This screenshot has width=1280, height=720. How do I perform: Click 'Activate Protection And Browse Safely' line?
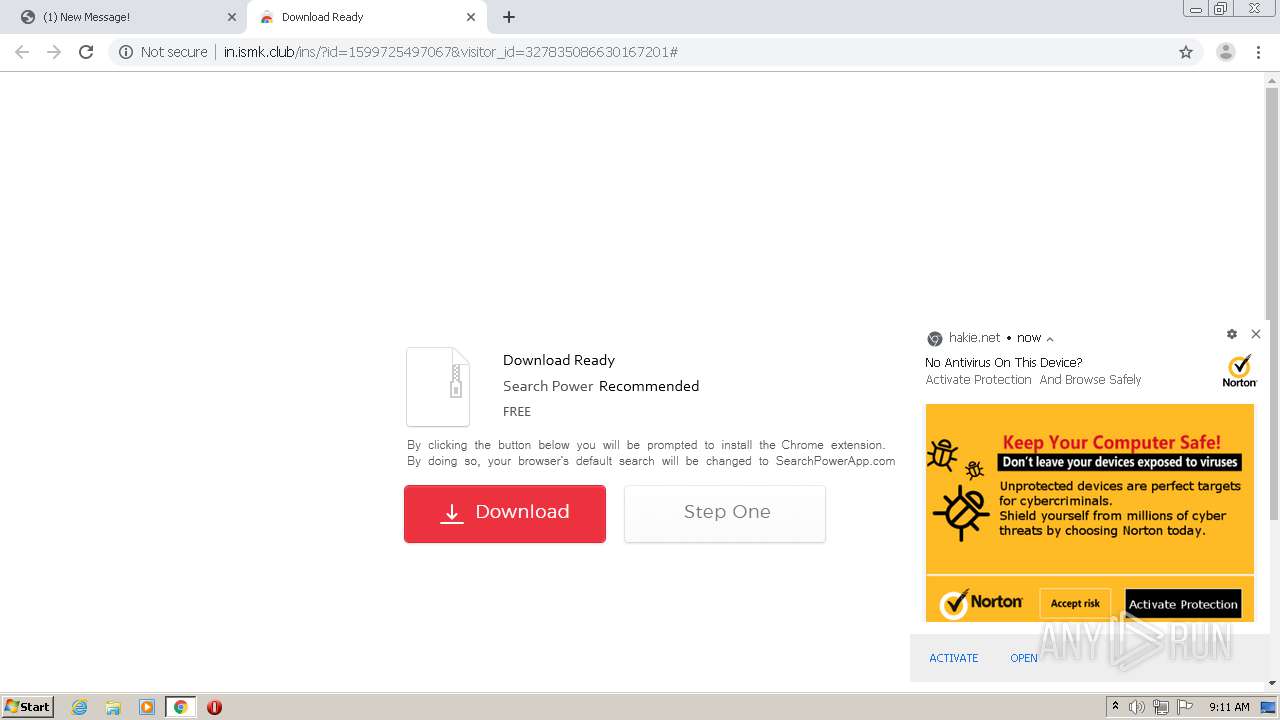point(1033,380)
